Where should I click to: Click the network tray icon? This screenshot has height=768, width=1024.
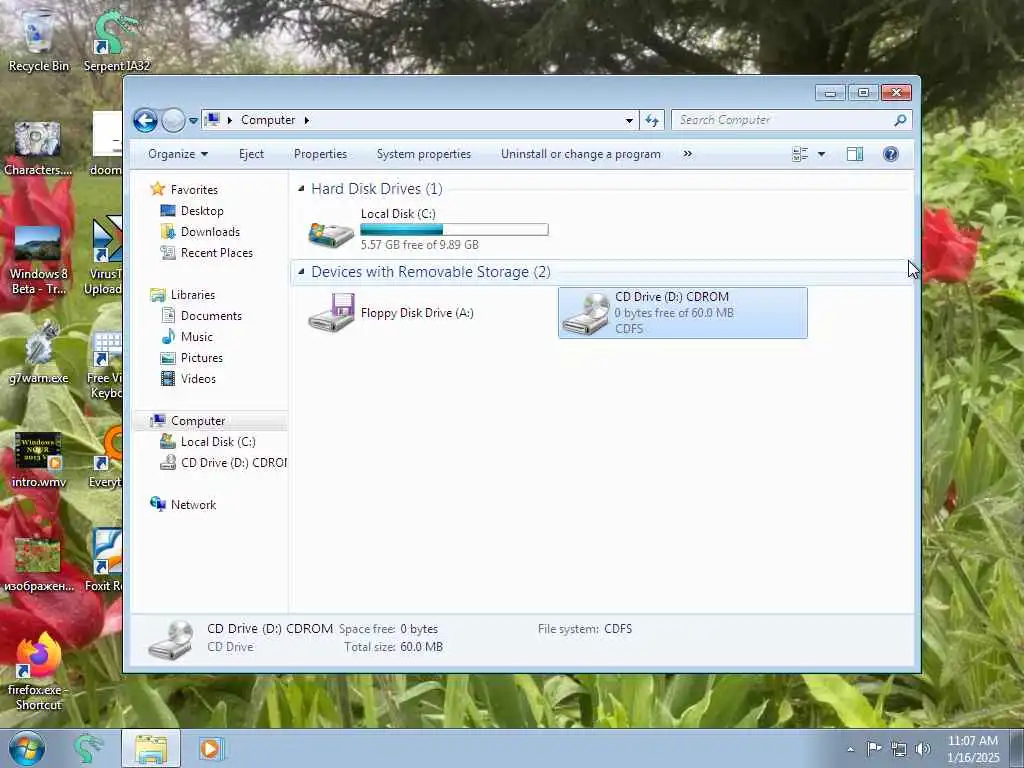pyautogui.click(x=899, y=749)
